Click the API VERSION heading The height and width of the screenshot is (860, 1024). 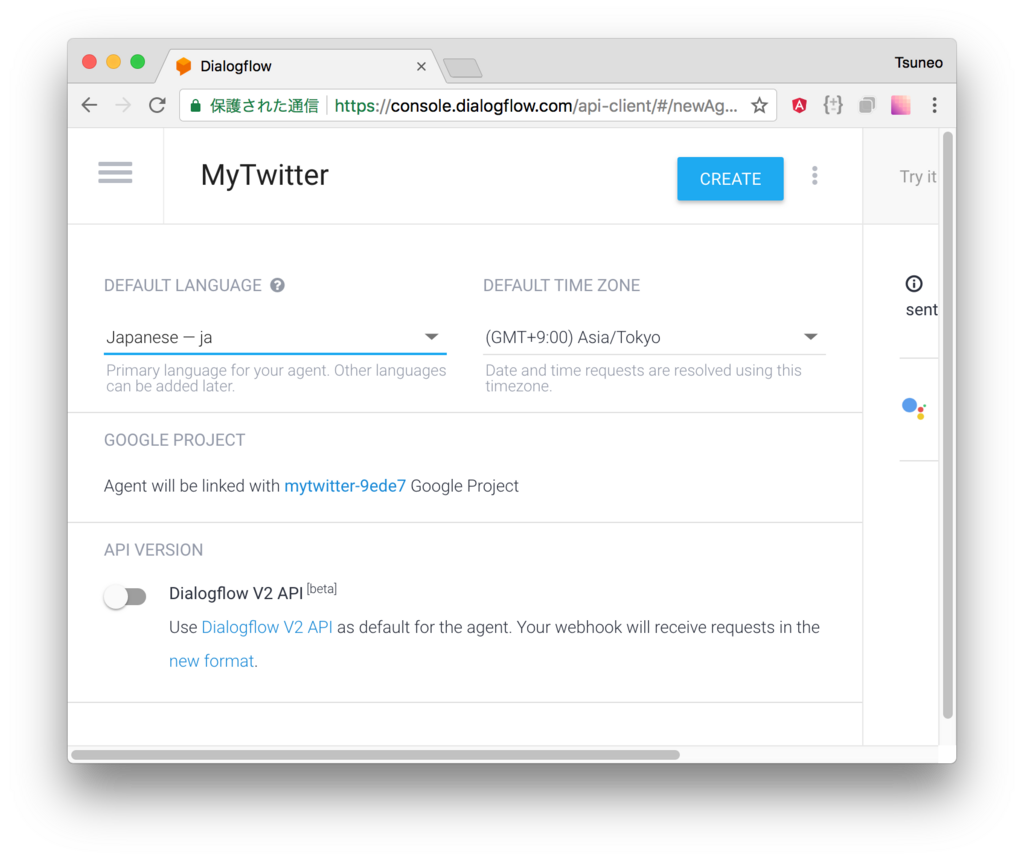(x=153, y=550)
